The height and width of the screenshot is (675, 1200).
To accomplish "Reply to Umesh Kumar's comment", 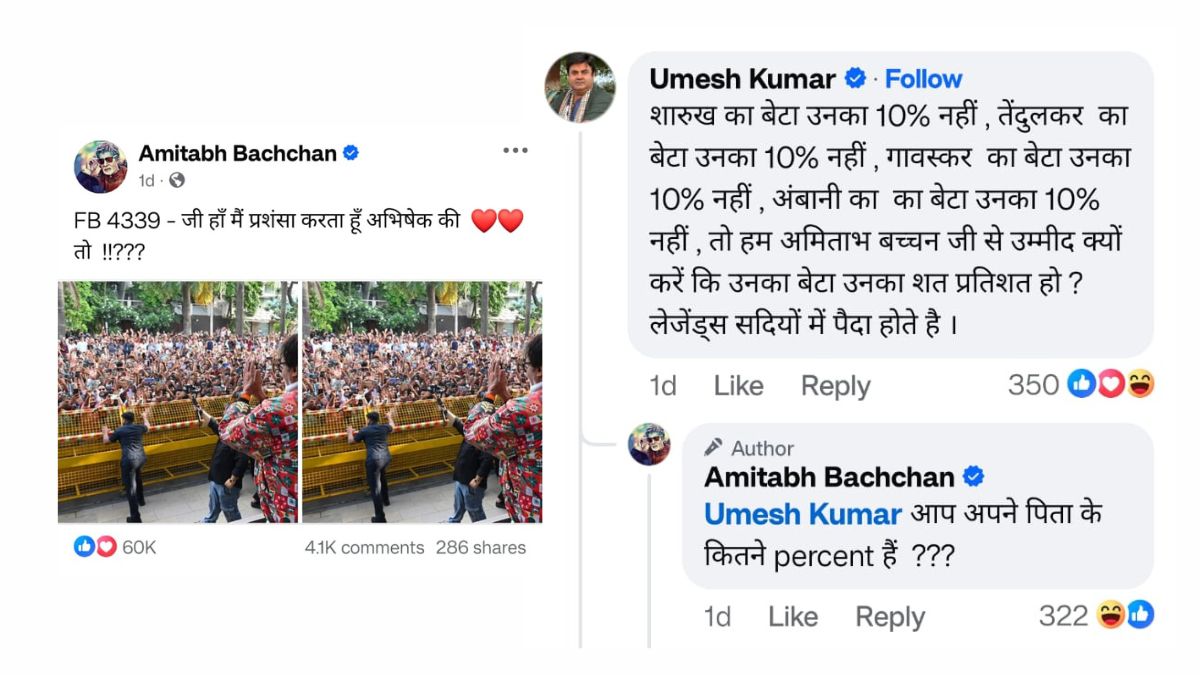I will click(835, 385).
